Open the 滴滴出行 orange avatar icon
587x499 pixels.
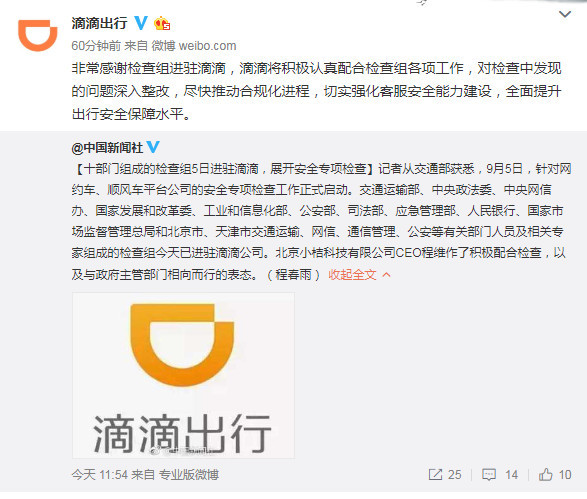pos(37,36)
